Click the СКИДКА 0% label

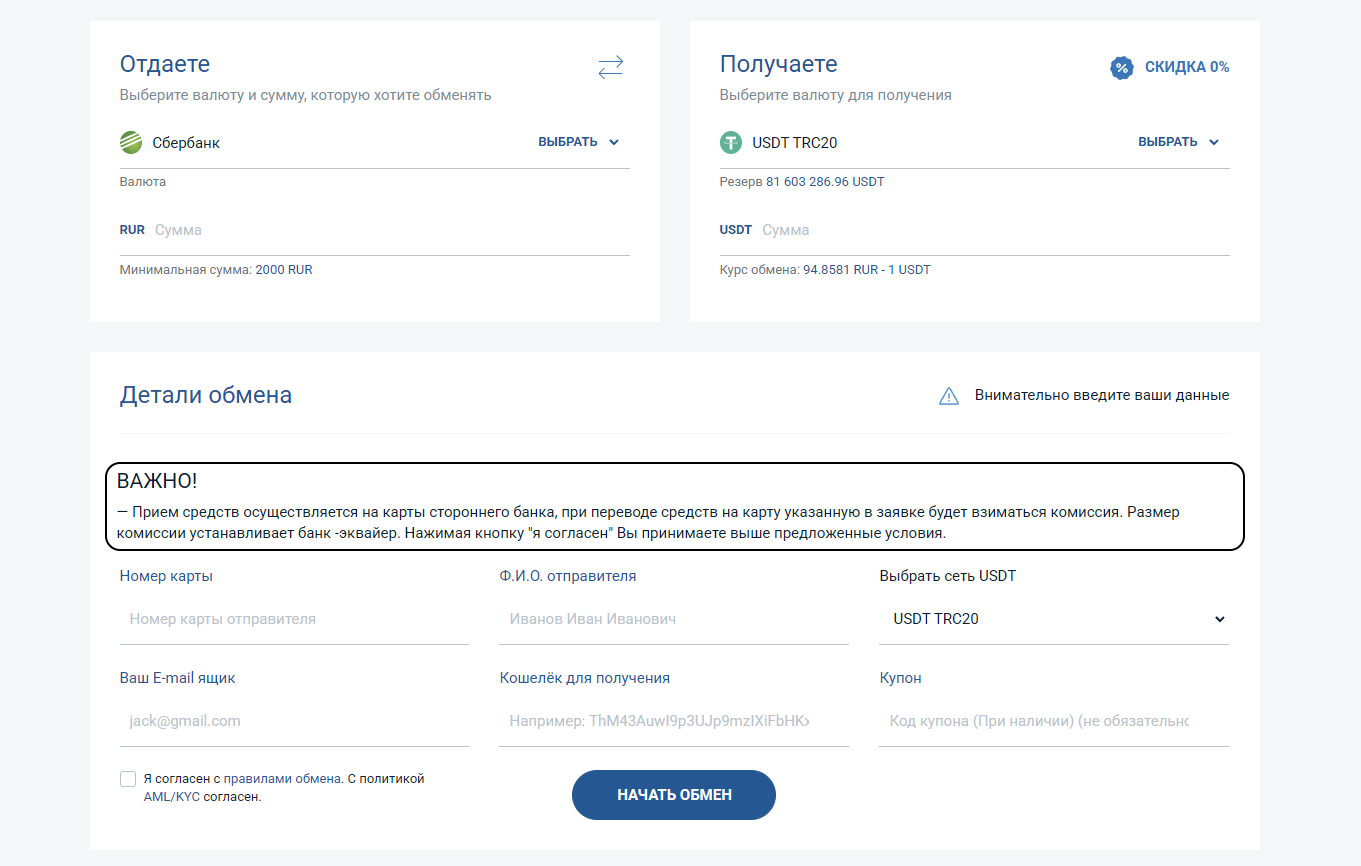click(x=1186, y=67)
